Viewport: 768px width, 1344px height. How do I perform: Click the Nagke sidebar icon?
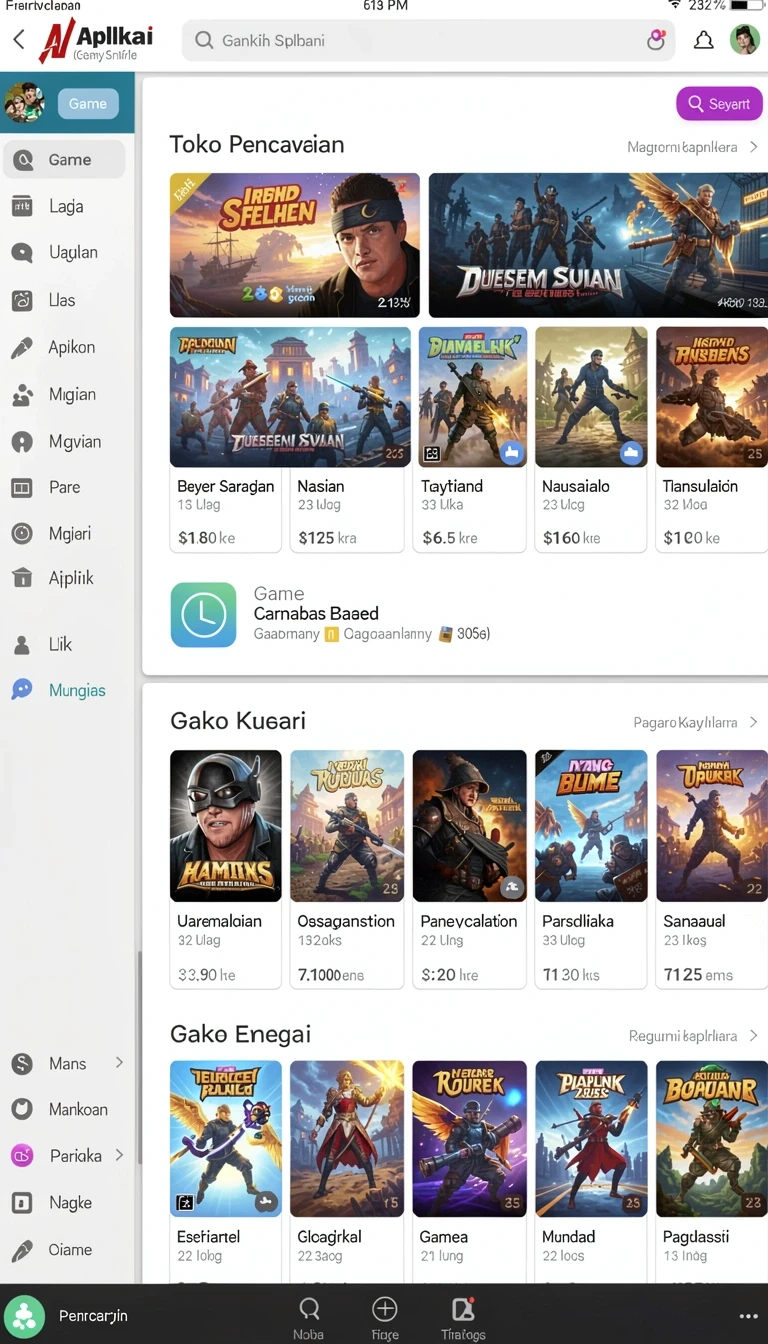(x=22, y=1202)
